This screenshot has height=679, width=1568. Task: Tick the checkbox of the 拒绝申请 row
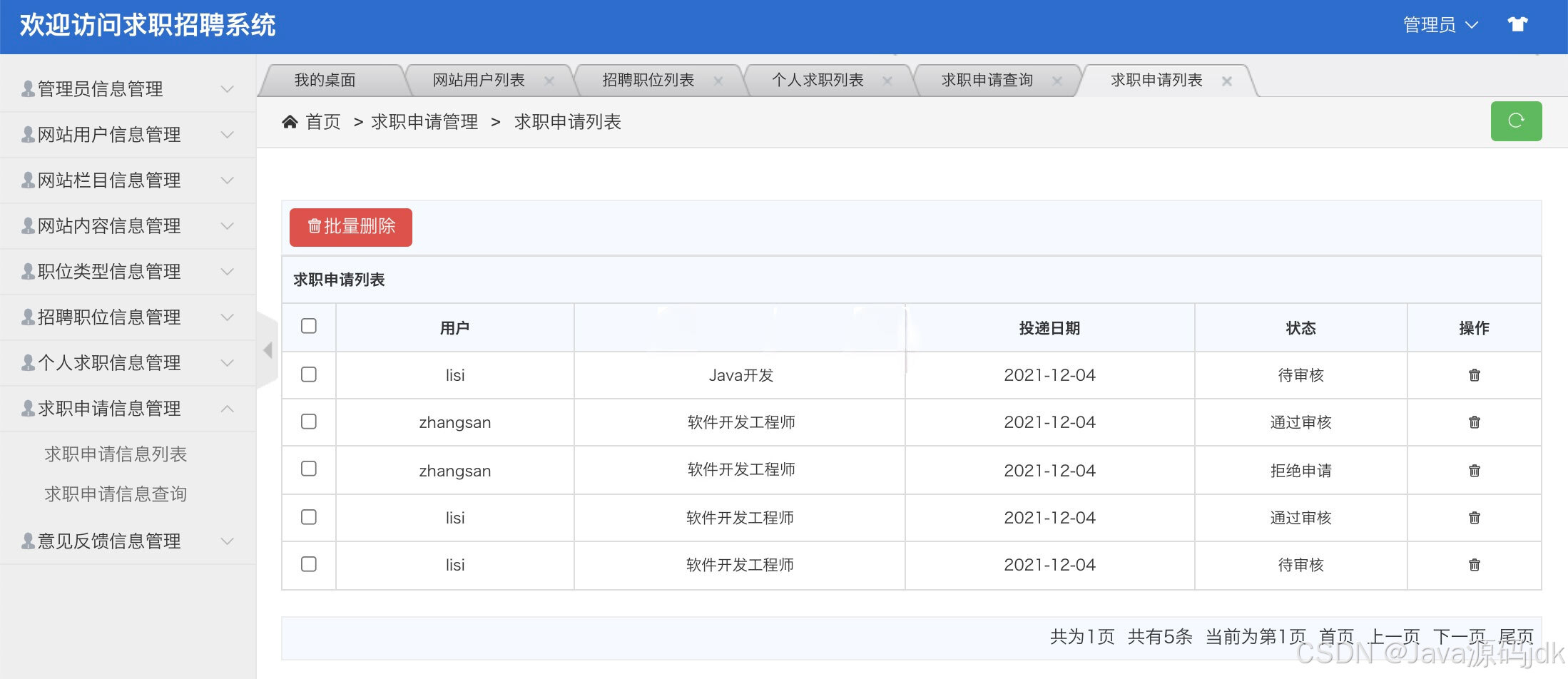pos(309,469)
